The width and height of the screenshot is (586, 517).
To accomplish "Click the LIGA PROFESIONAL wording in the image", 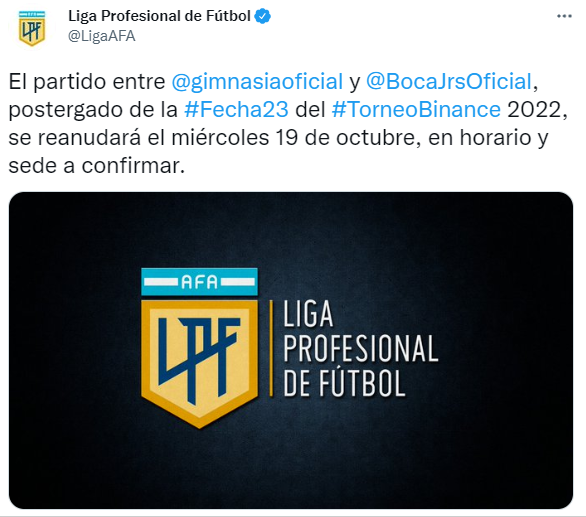I will [360, 331].
